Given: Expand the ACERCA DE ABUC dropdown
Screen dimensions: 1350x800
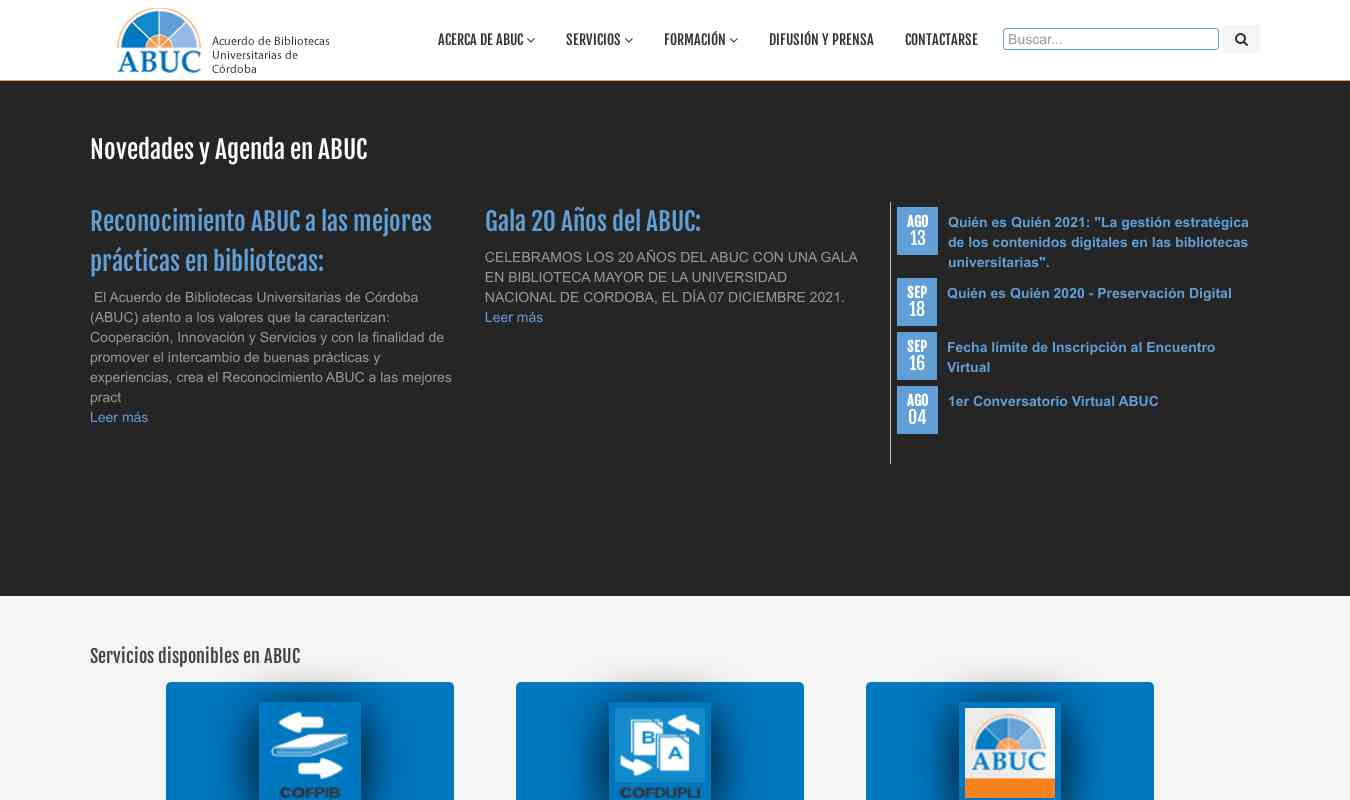Looking at the screenshot, I should click(485, 40).
